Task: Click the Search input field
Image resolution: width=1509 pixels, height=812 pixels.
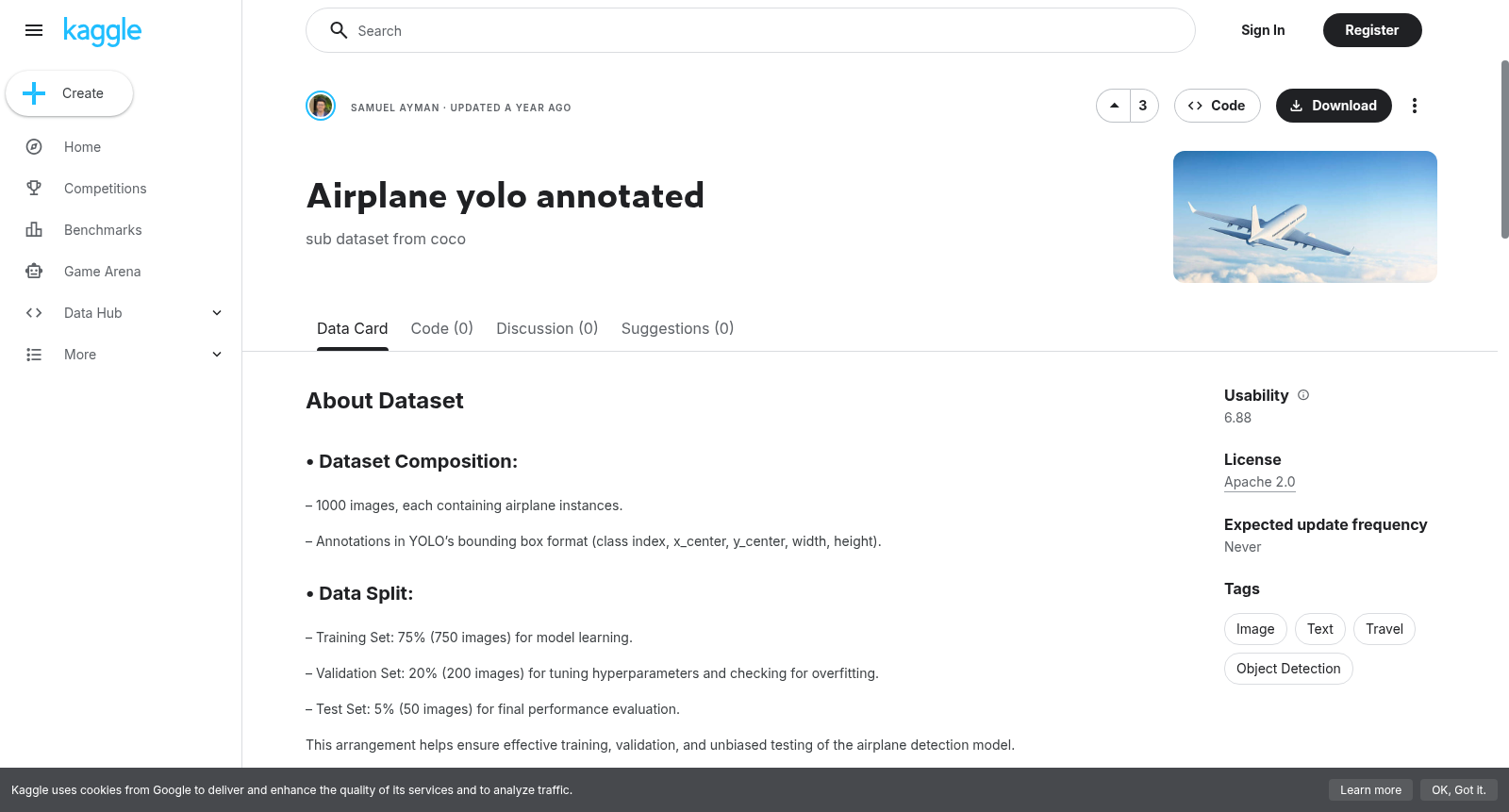Action: click(x=751, y=30)
